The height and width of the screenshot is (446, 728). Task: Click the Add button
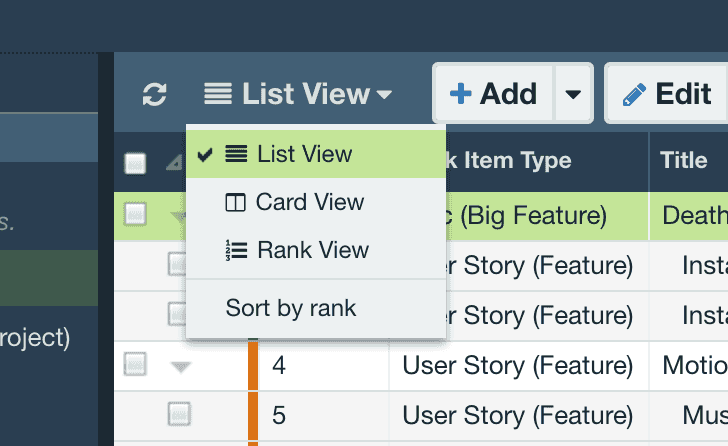click(493, 94)
